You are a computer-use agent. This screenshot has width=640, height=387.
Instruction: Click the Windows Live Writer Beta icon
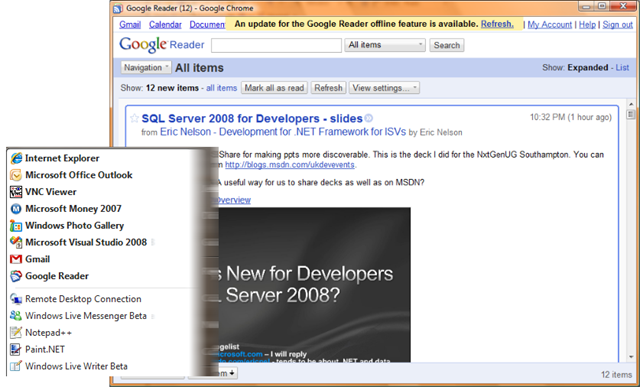pos(16,366)
